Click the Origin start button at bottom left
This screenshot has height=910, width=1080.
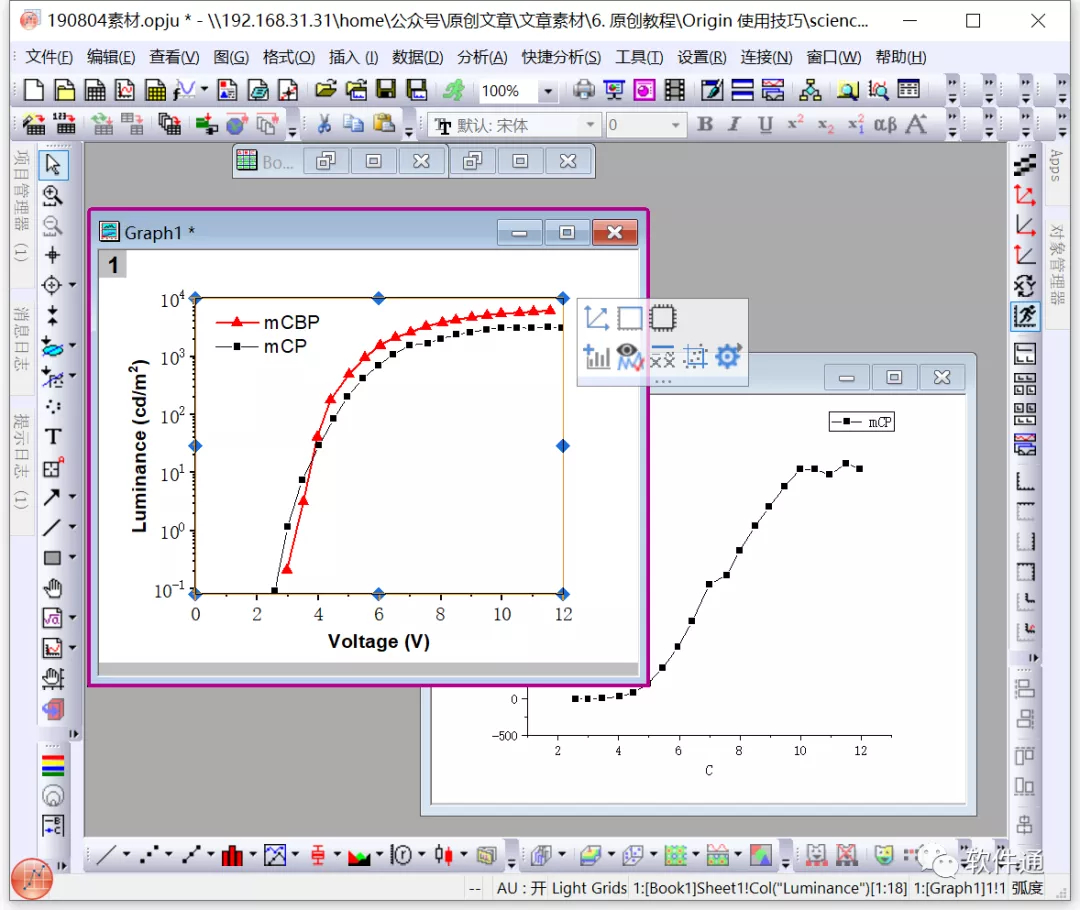pyautogui.click(x=32, y=878)
